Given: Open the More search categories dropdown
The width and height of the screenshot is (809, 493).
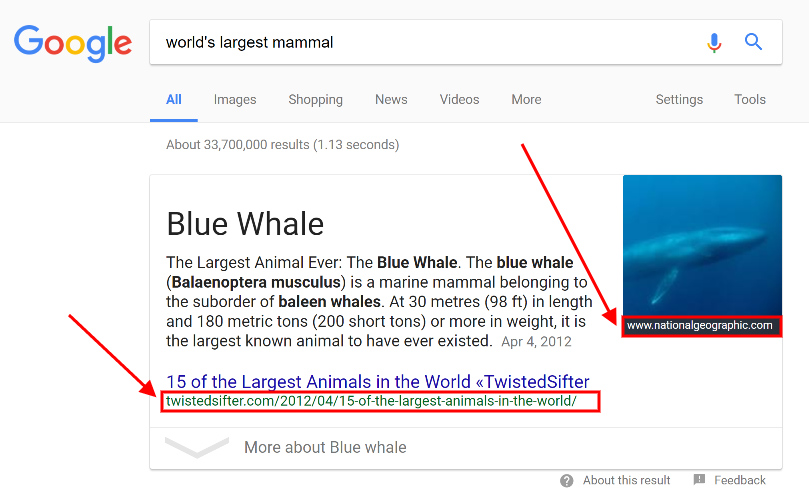Looking at the screenshot, I should click(x=526, y=99).
